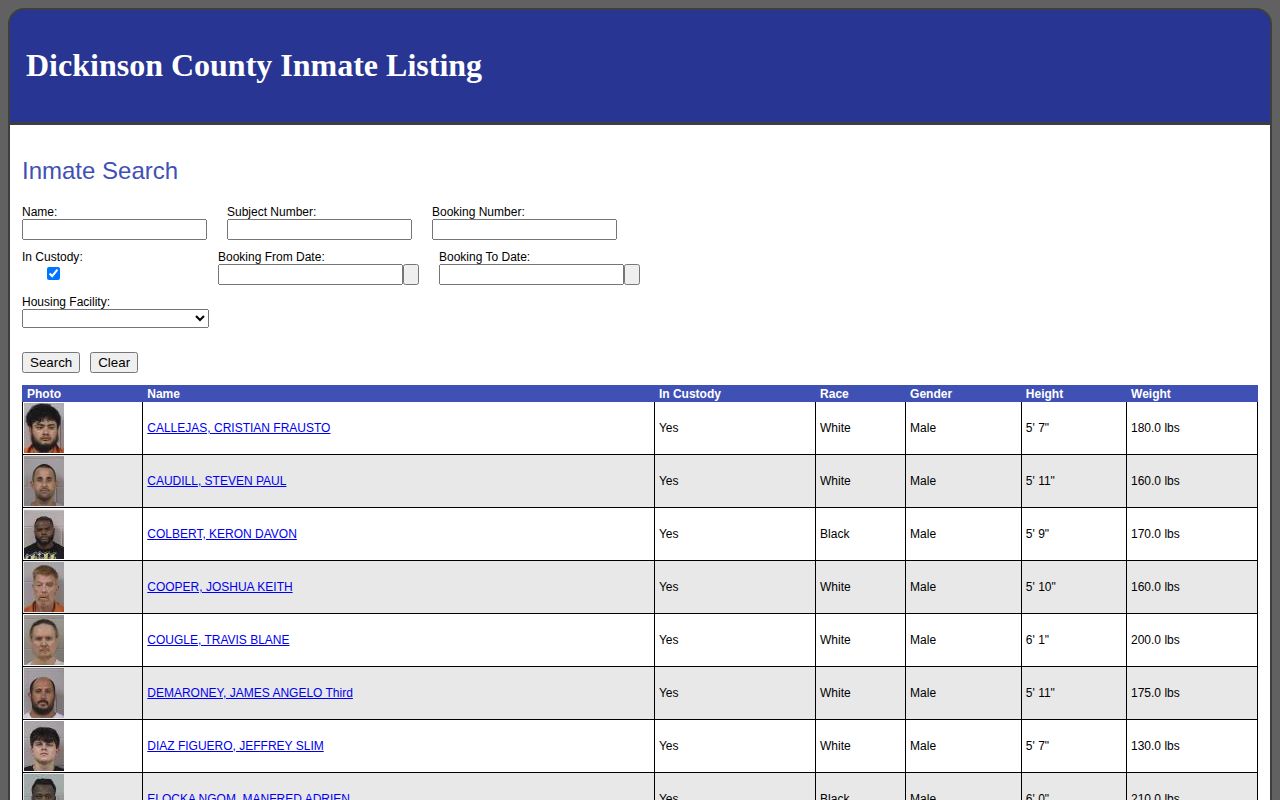Select the "6' 1"" height cell
This screenshot has width=1280, height=800.
1074,640
